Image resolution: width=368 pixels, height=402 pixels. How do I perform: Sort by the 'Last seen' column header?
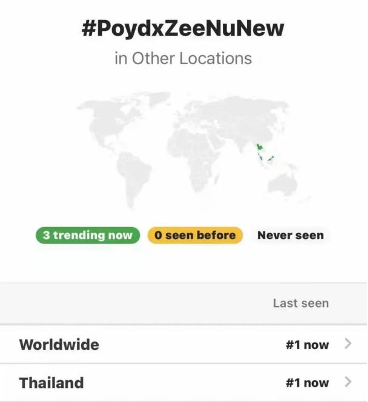(301, 303)
